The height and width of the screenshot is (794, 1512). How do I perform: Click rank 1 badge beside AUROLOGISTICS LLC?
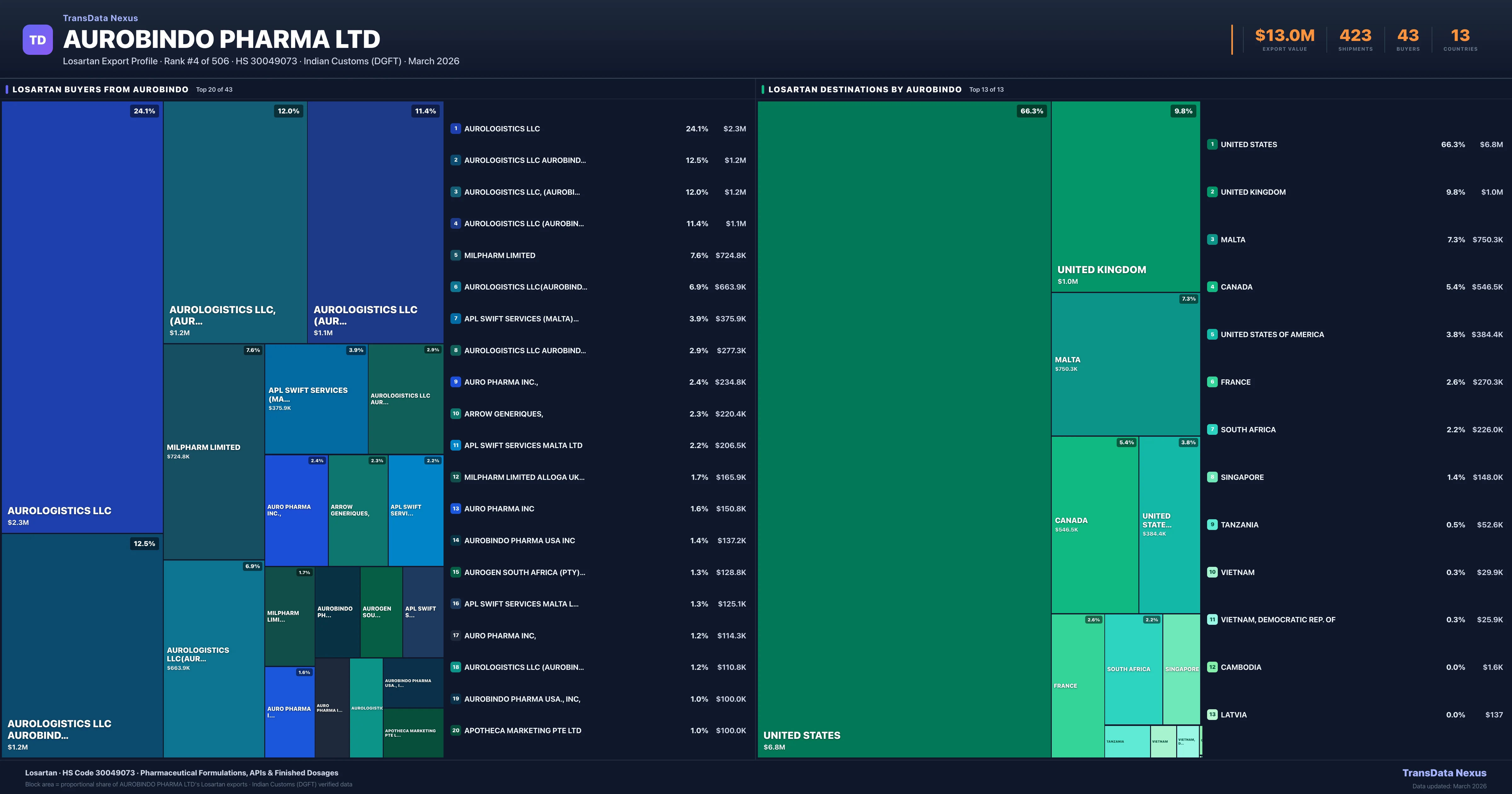tap(455, 129)
